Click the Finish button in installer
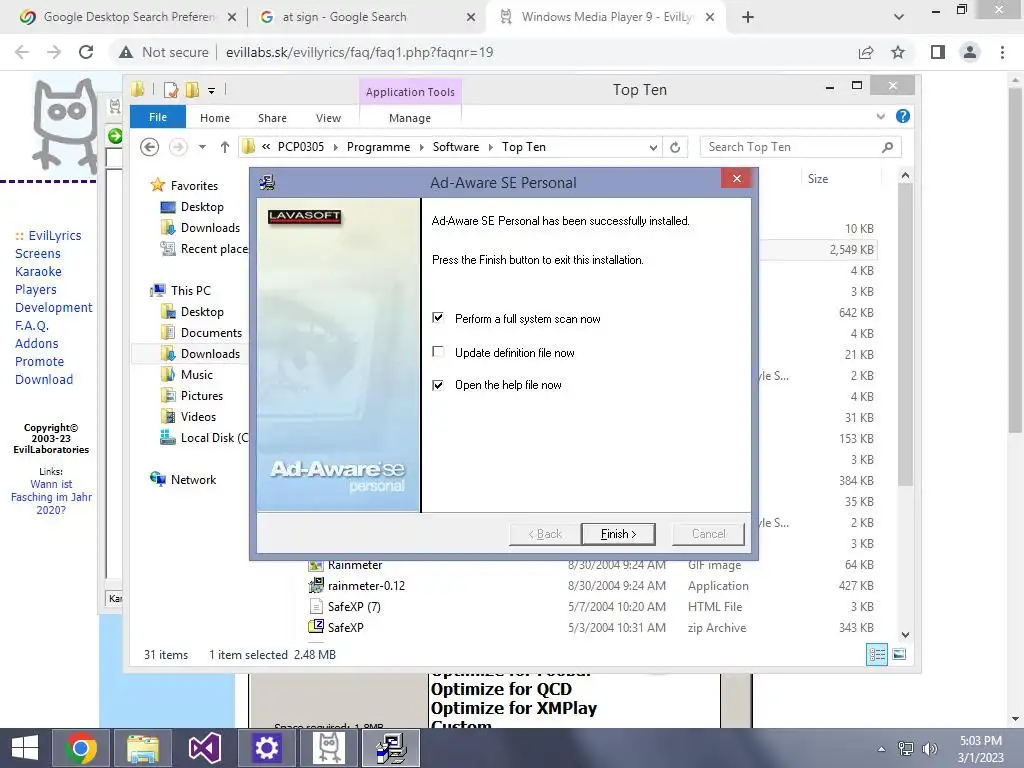This screenshot has width=1024, height=768. (618, 534)
